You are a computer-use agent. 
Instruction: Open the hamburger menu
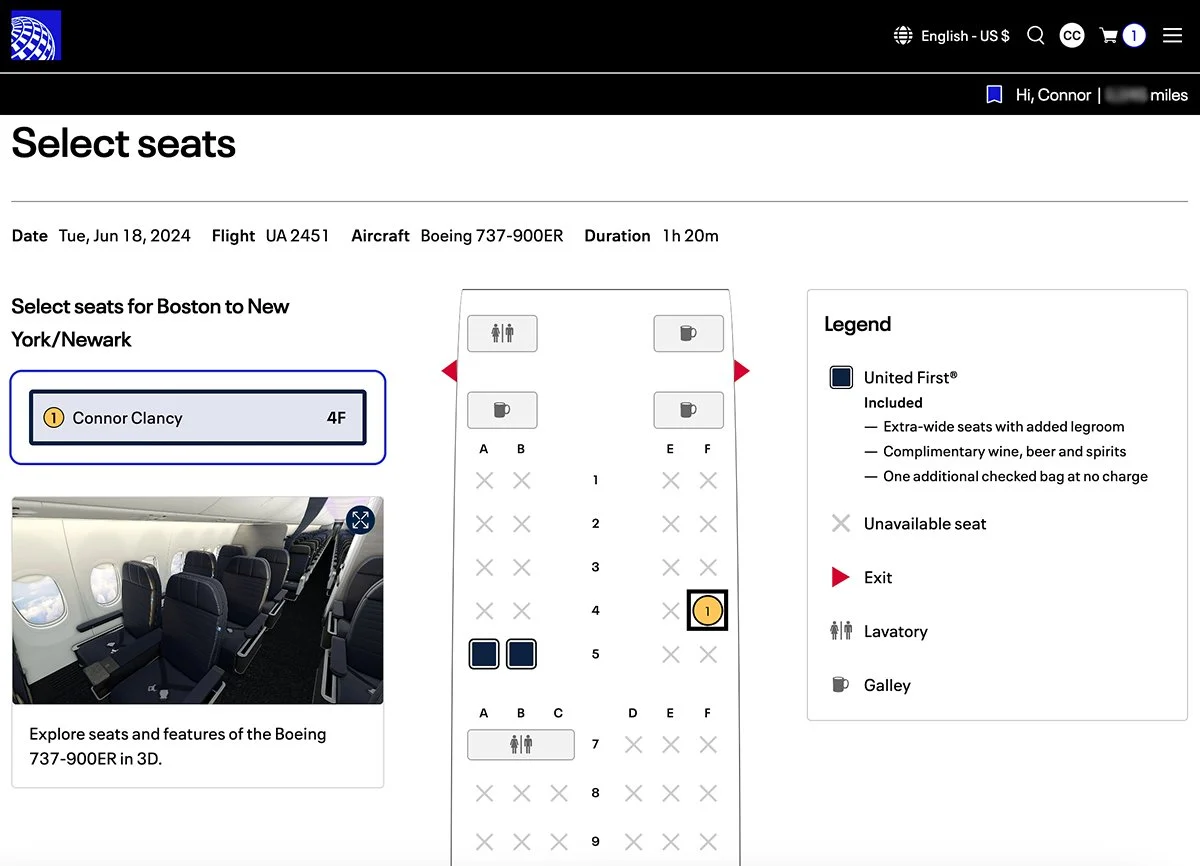click(x=1172, y=36)
